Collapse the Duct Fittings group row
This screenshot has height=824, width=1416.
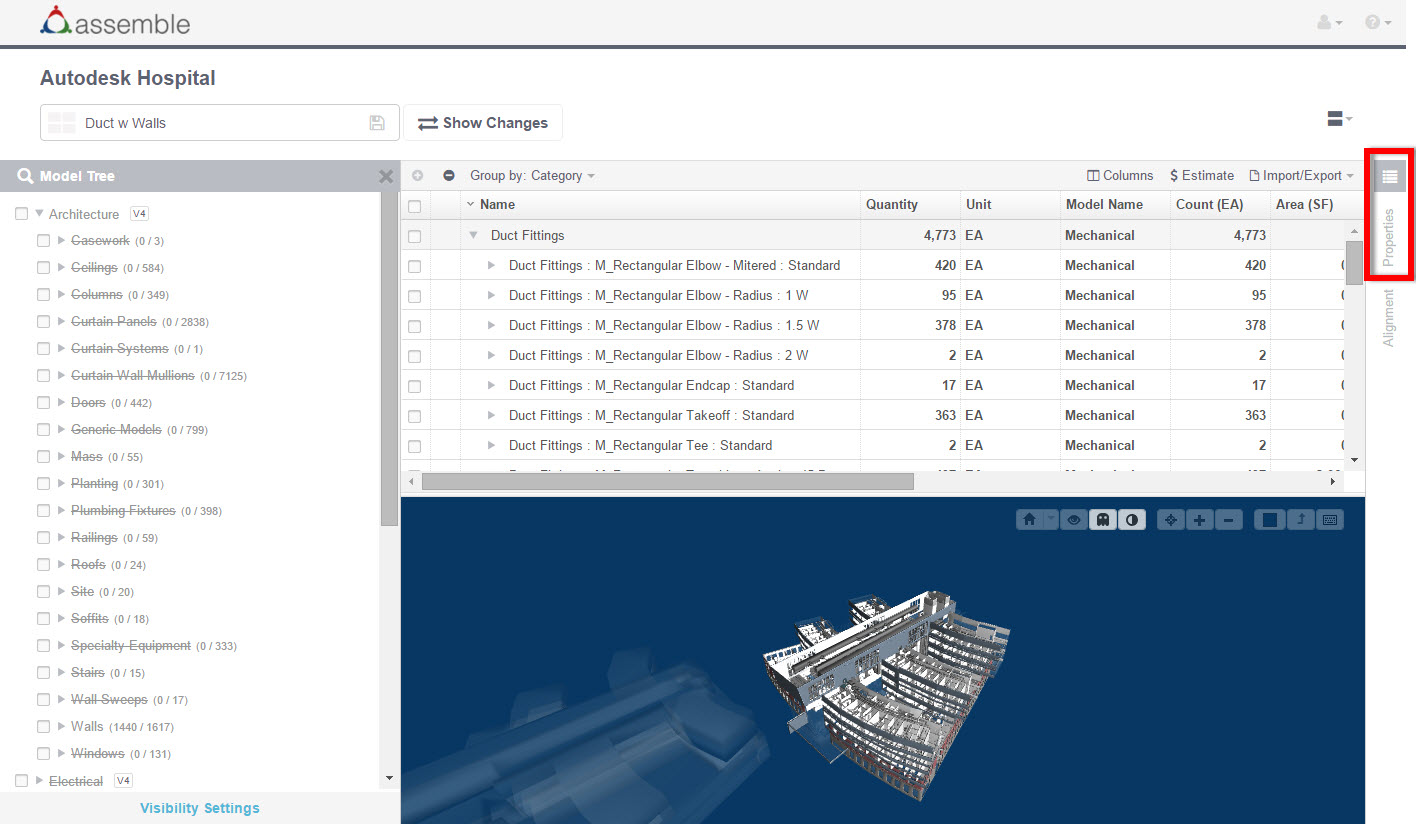[473, 236]
